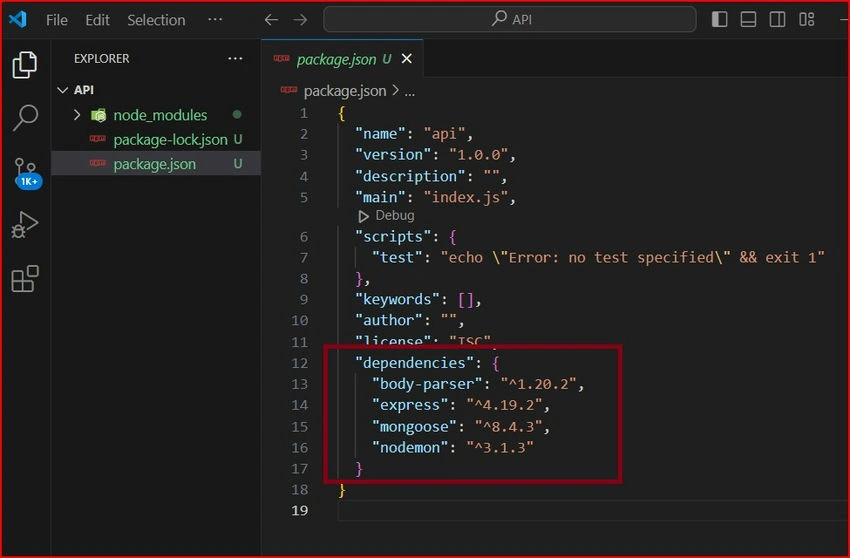Image resolution: width=850 pixels, height=558 pixels.
Task: Go forward with the right arrow
Action: (x=300, y=20)
